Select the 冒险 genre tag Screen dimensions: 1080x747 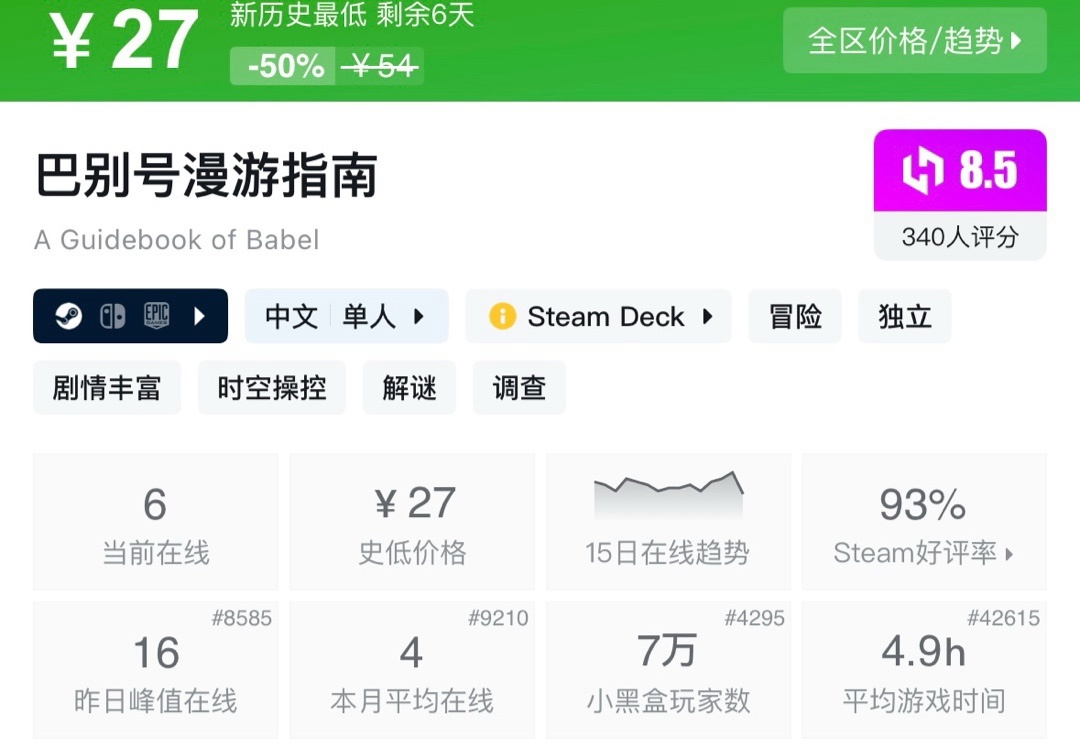pyautogui.click(x=794, y=316)
